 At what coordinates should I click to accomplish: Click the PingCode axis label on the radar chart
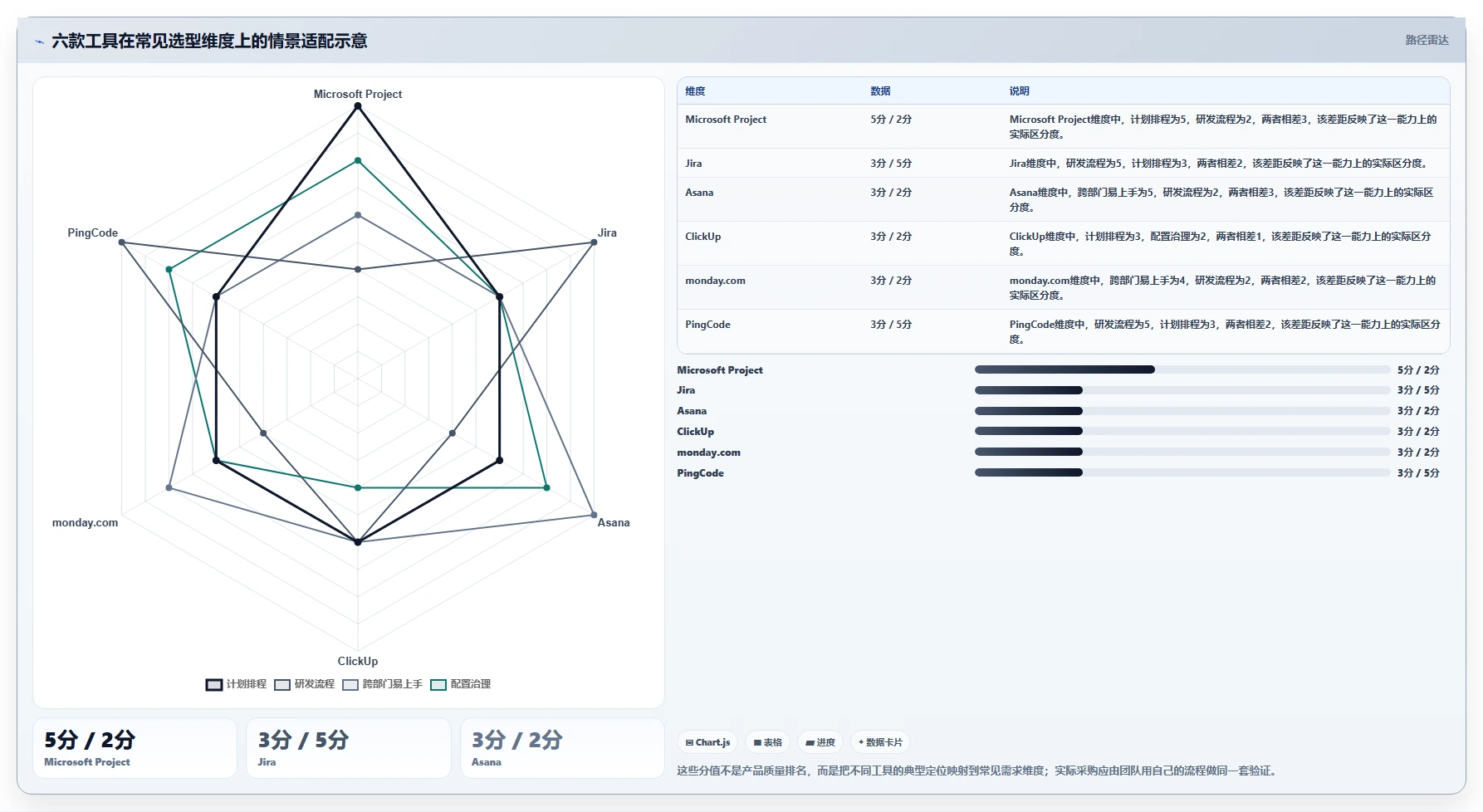coord(93,232)
